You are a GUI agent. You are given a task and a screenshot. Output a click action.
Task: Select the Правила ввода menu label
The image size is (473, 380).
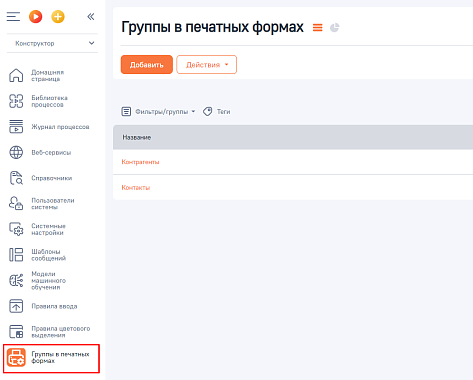(x=54, y=306)
